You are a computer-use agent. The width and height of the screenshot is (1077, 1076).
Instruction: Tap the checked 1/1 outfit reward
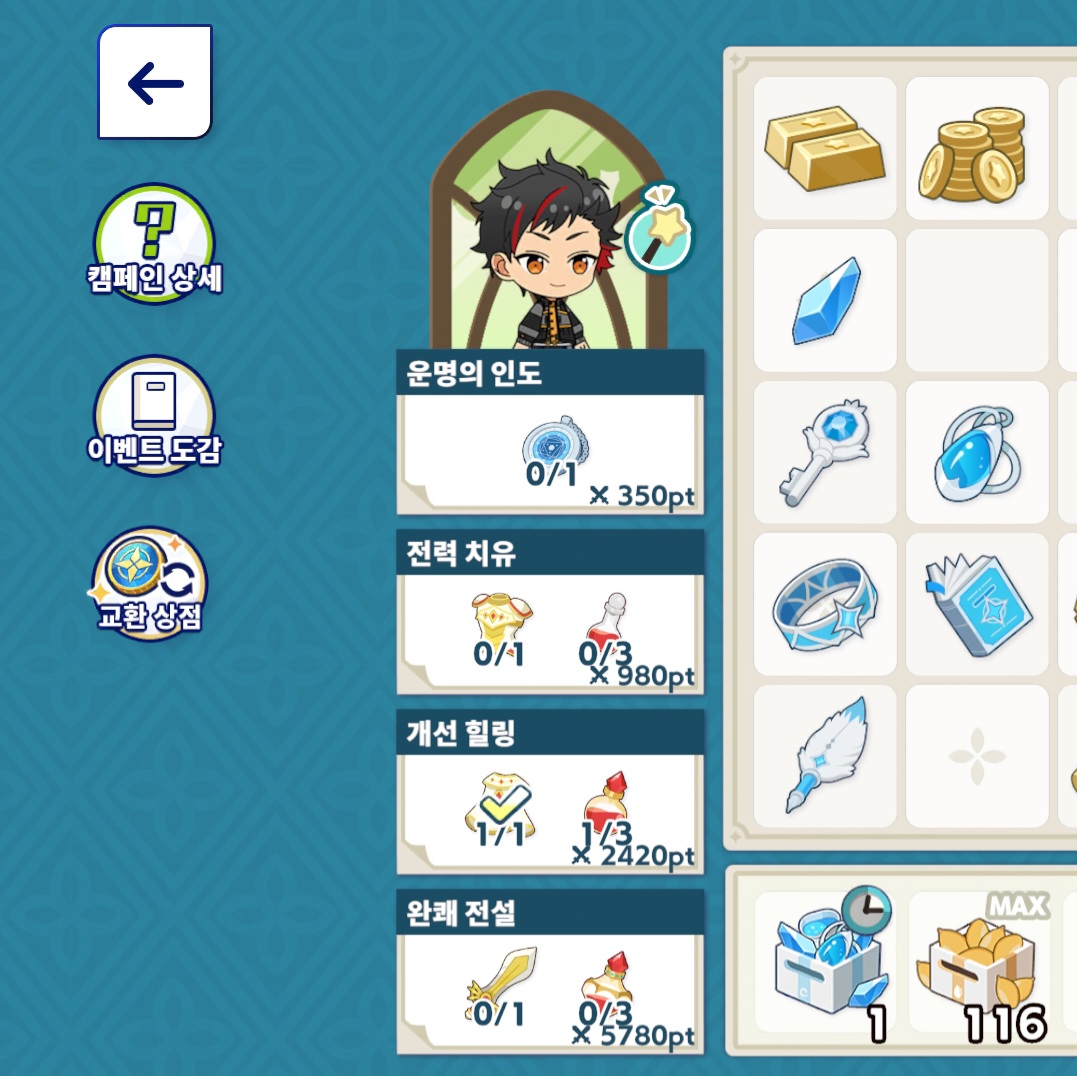[501, 810]
